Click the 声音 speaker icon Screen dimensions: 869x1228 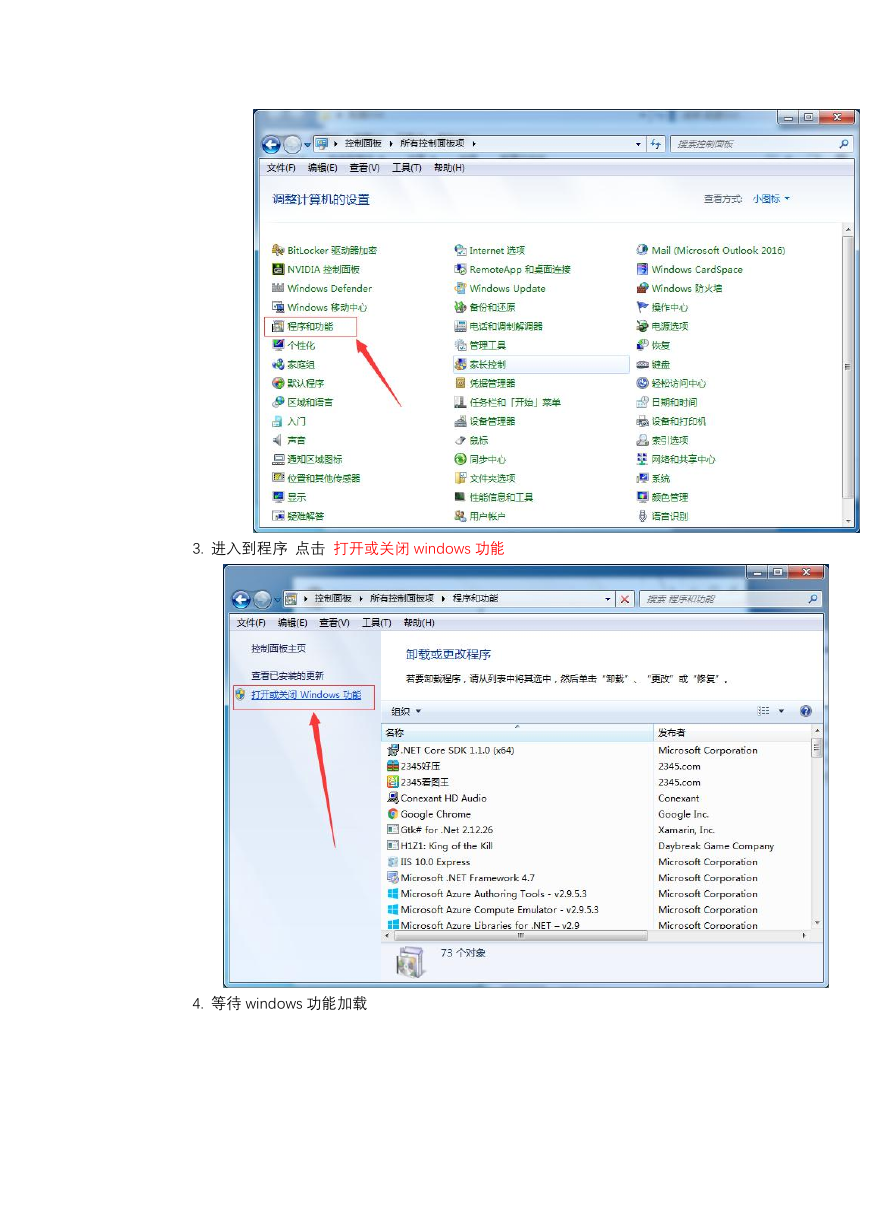click(278, 440)
